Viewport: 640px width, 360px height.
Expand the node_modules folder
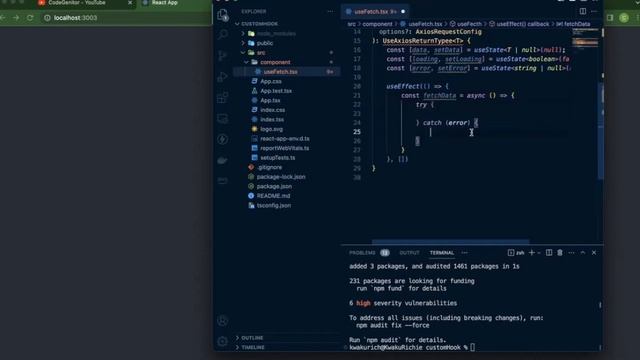click(244, 33)
